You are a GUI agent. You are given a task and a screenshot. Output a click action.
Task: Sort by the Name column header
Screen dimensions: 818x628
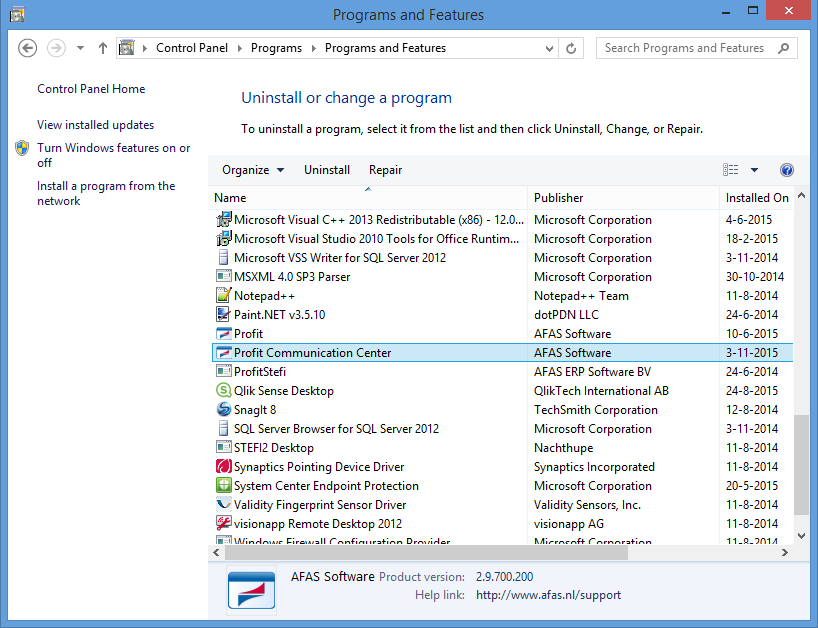368,198
